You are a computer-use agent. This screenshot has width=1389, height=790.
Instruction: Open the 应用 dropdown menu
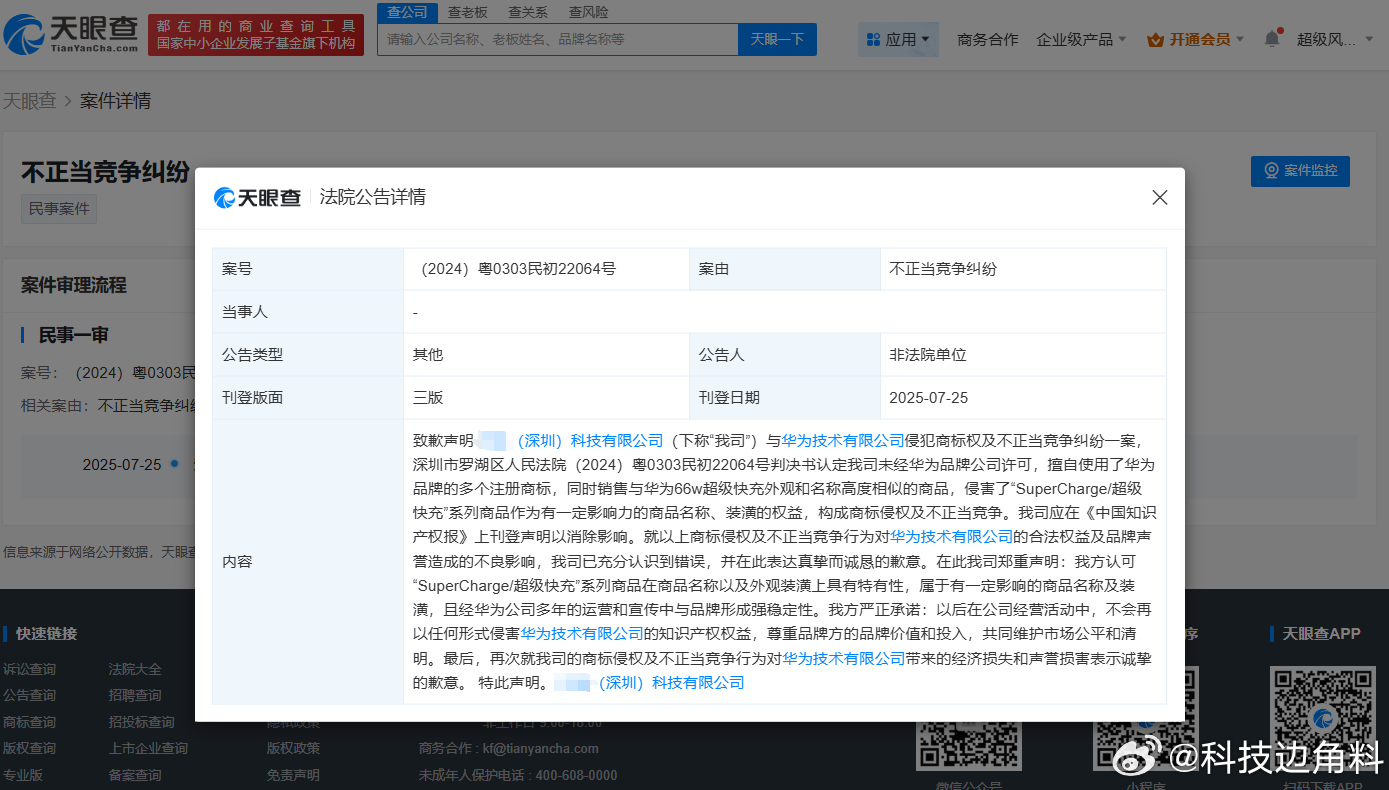tap(898, 39)
